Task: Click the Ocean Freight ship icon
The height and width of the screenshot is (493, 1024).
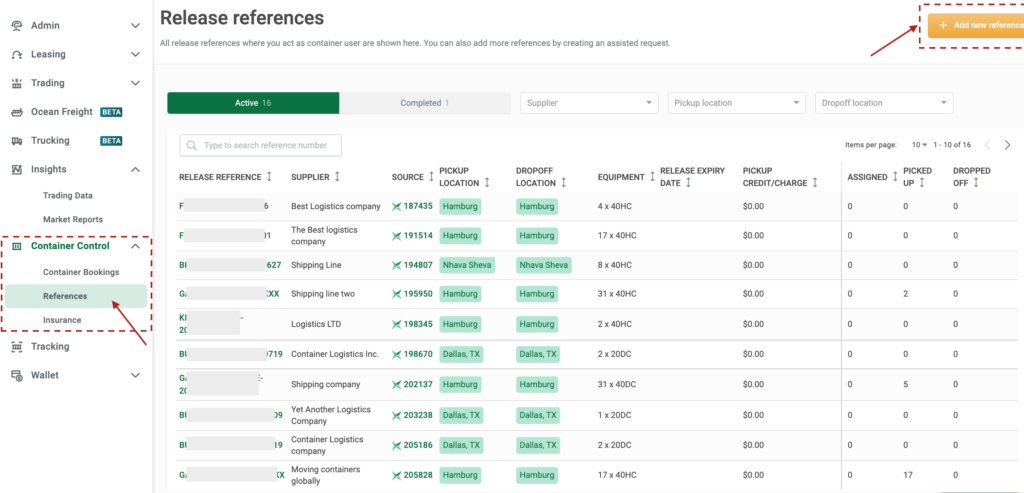Action: coord(17,112)
